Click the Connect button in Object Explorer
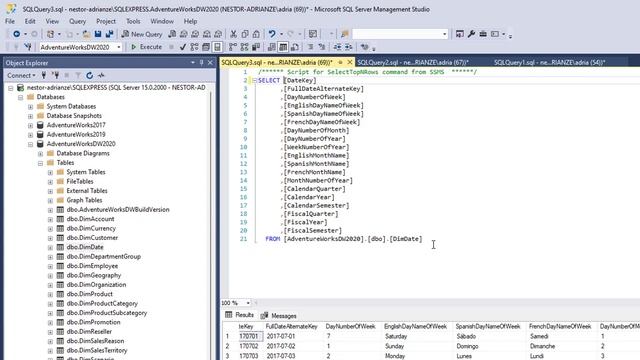The height and width of the screenshot is (360, 640). 21,75
